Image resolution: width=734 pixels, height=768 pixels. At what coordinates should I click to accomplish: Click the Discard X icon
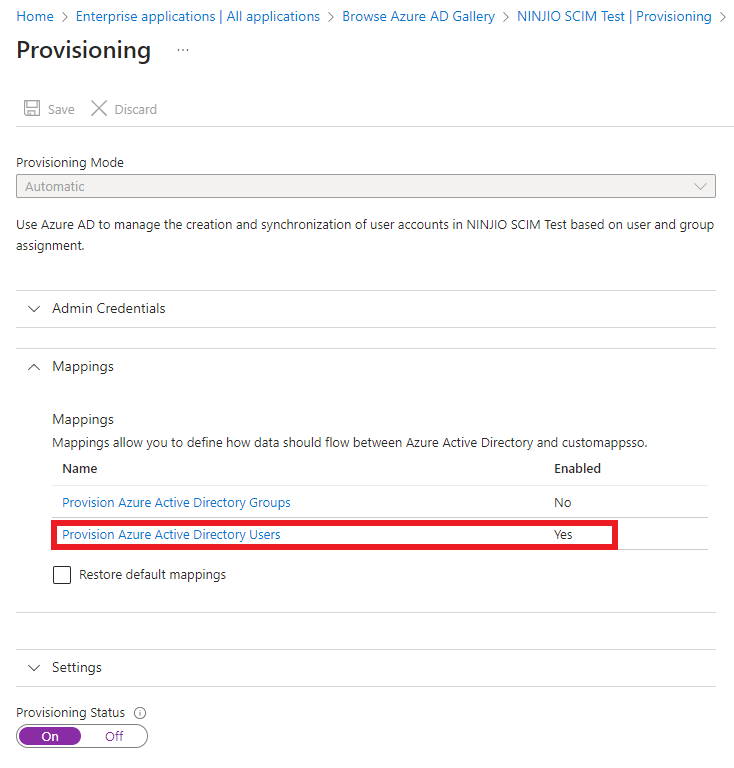click(x=99, y=109)
